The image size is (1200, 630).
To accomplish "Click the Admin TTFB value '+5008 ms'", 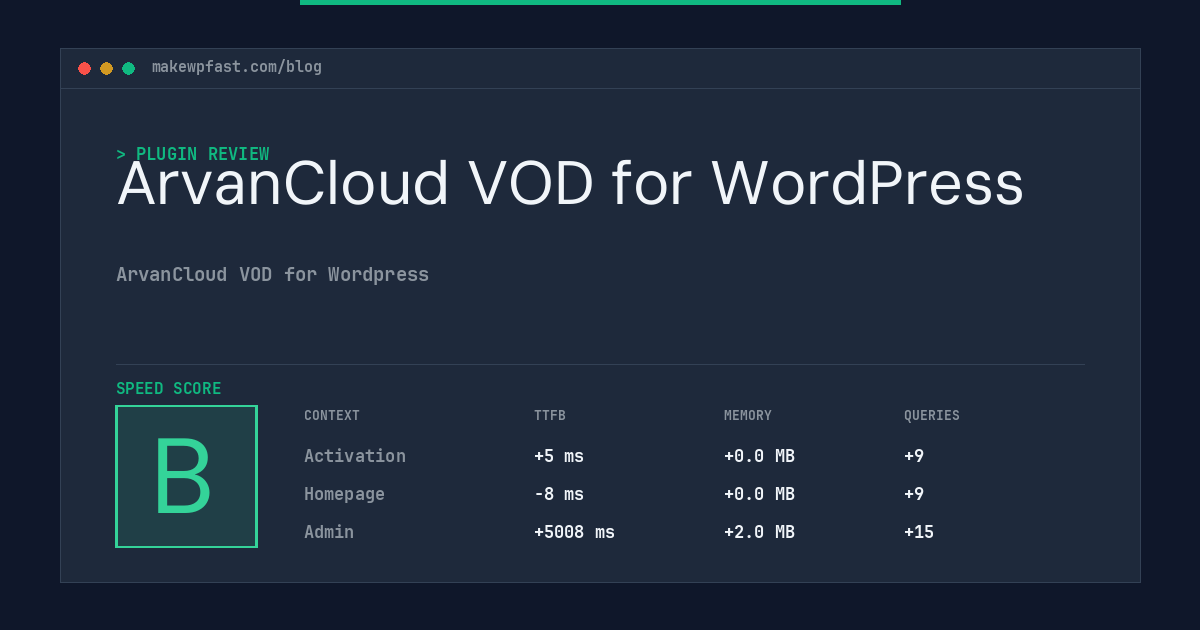I will (x=575, y=532).
